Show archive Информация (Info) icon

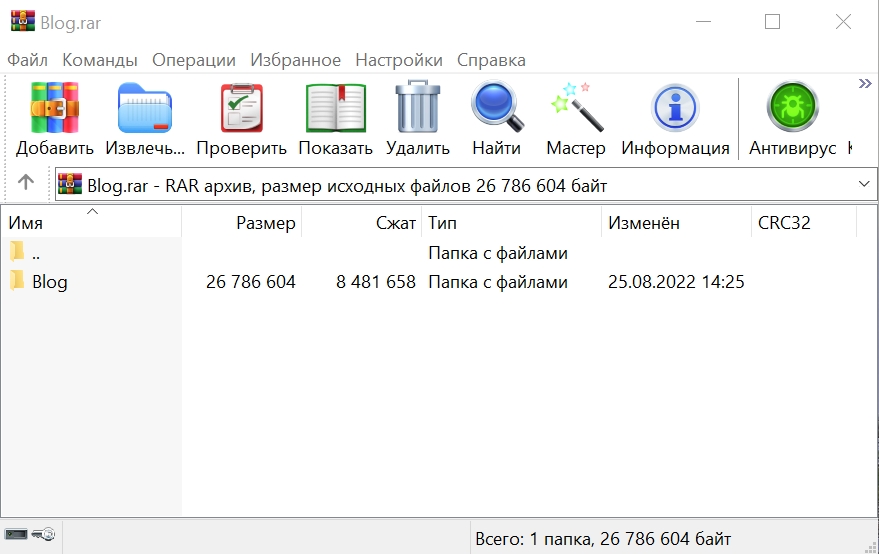tap(675, 108)
